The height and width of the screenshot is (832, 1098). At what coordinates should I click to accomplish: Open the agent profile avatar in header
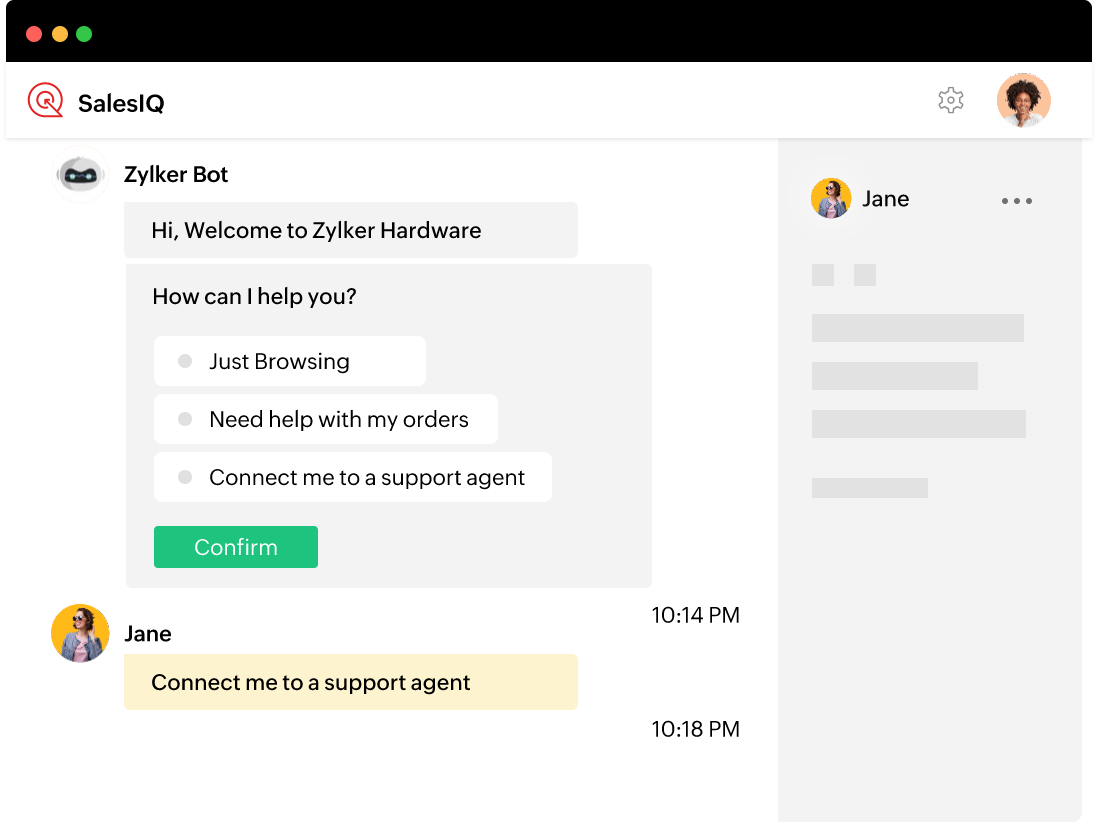click(x=1023, y=100)
